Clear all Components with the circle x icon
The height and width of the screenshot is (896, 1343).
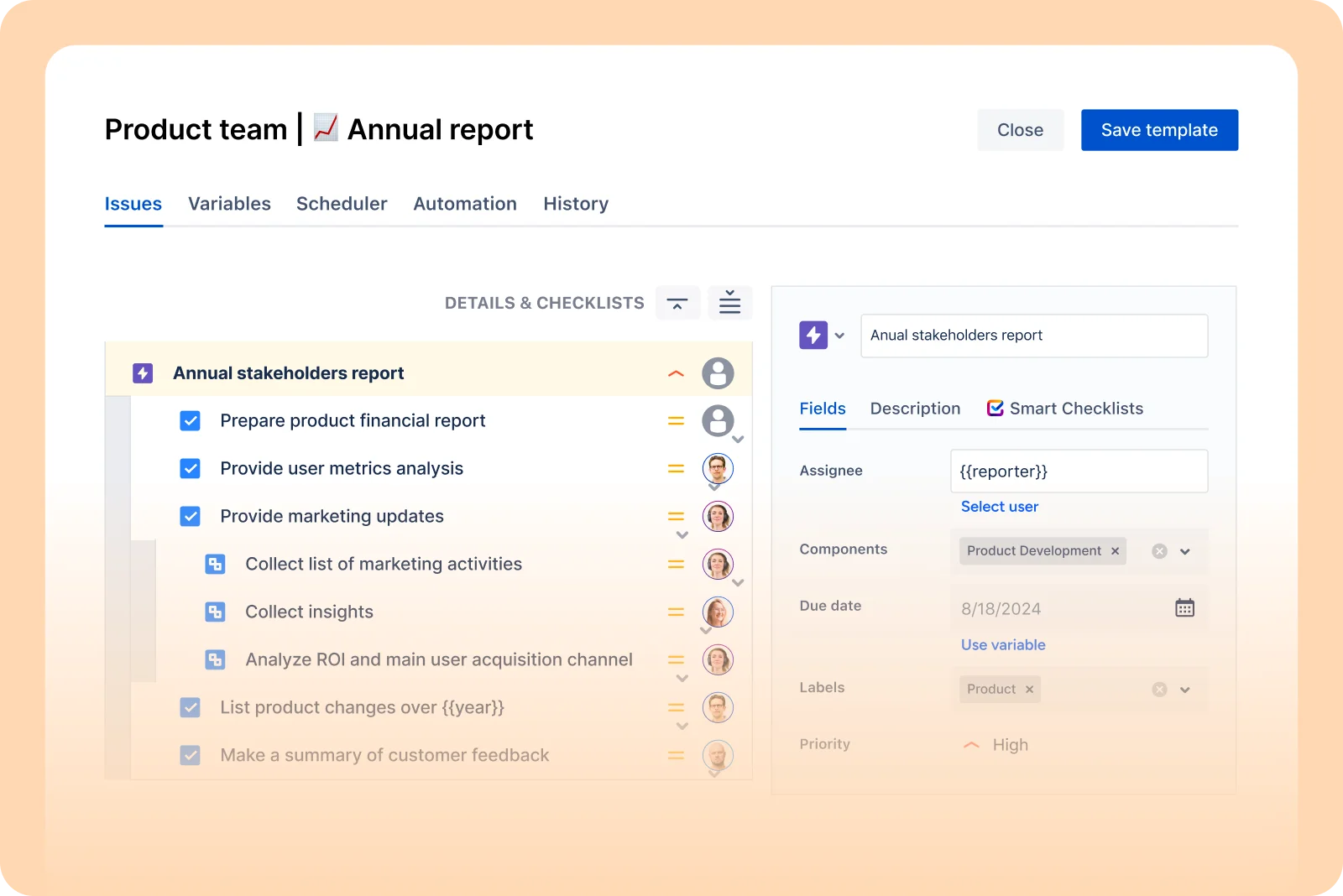1159,551
